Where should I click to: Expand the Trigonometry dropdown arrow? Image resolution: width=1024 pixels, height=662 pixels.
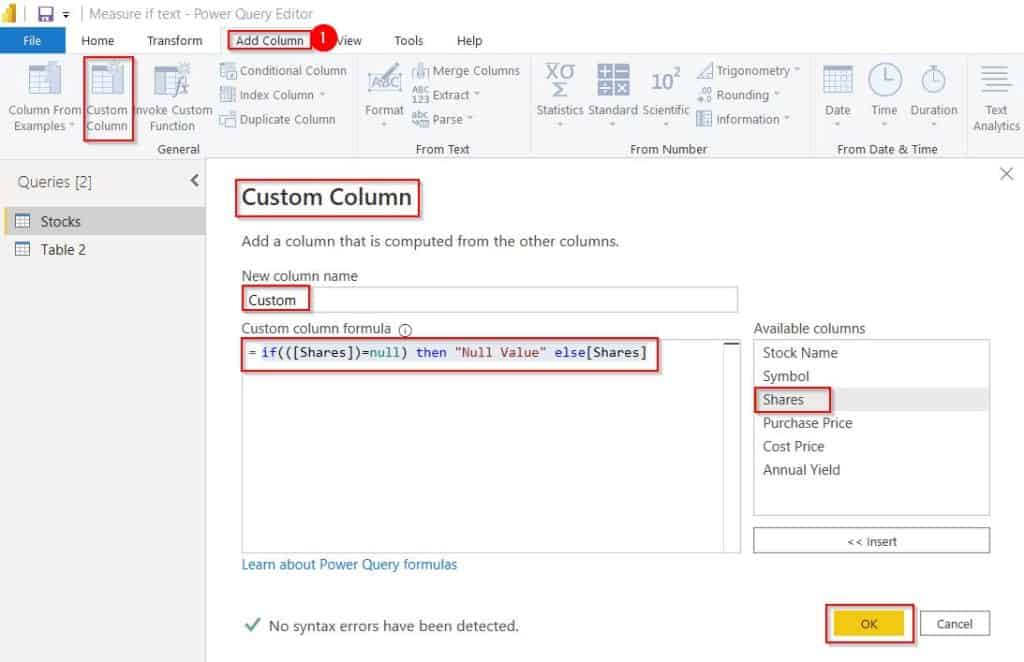coord(797,69)
